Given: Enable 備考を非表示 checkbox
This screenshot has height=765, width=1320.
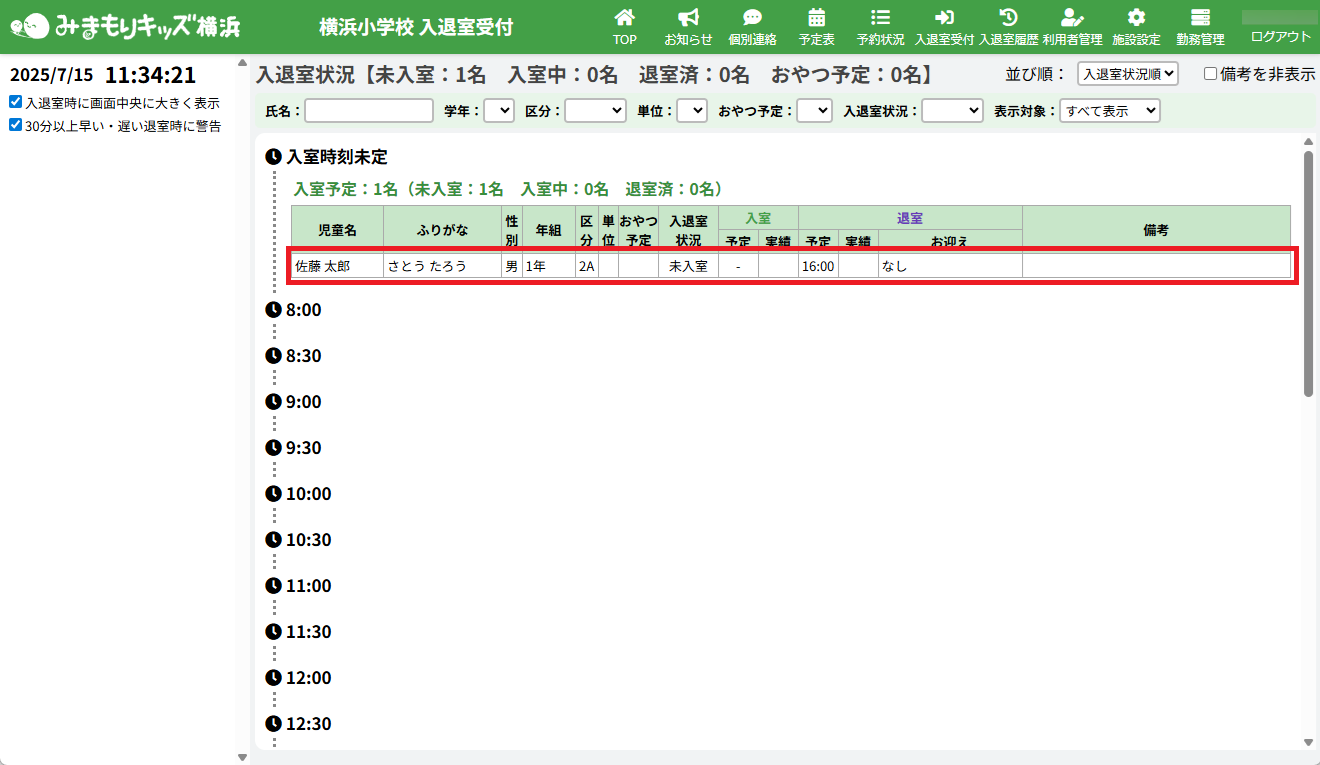Looking at the screenshot, I should click(1210, 73).
